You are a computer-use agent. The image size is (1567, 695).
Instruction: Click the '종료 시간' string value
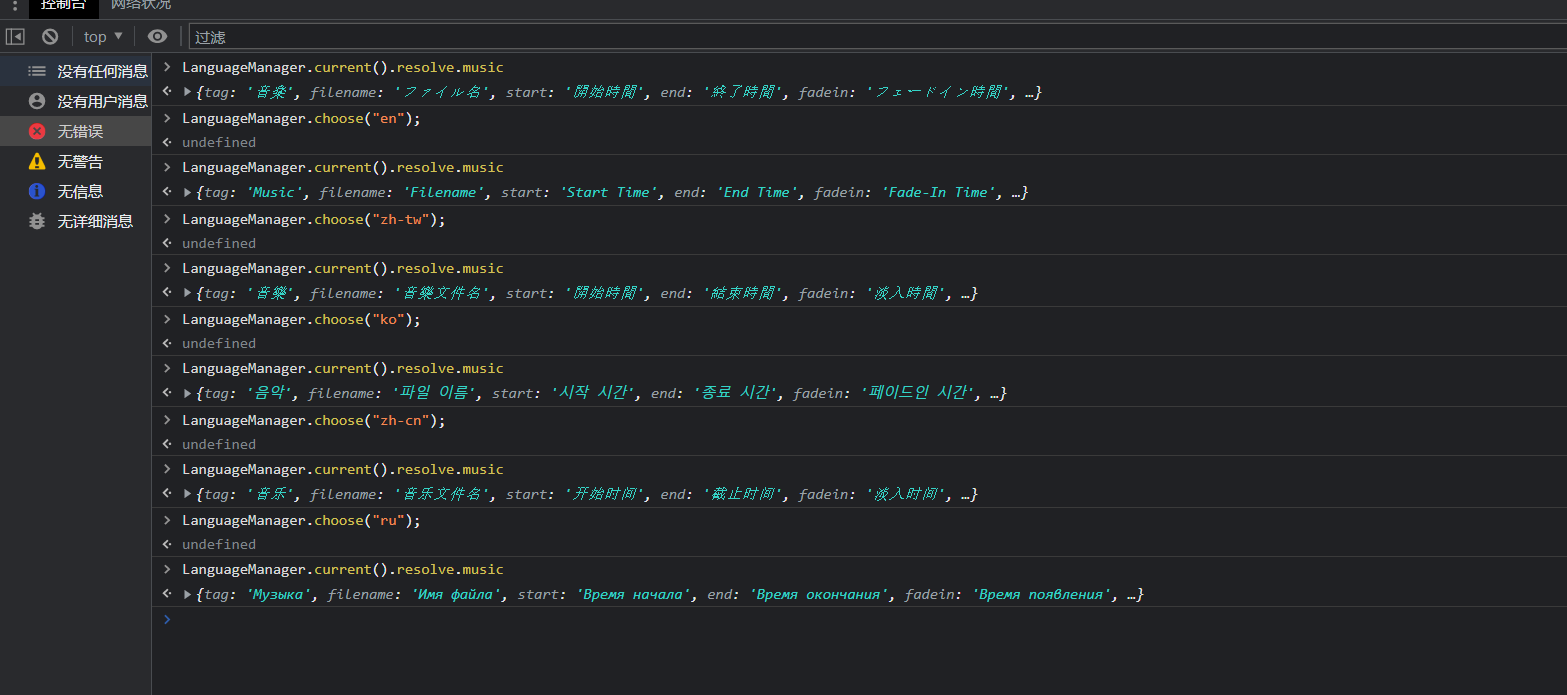(735, 393)
